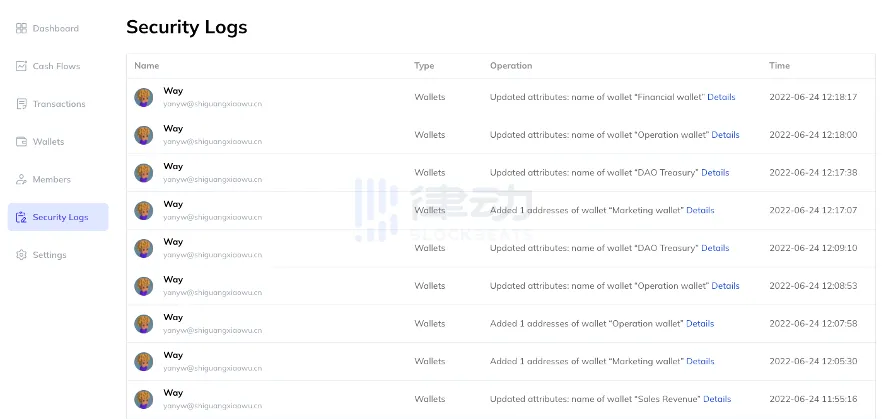The width and height of the screenshot is (887, 420).
Task: Open the Dashboard menu item
Action: coord(55,28)
